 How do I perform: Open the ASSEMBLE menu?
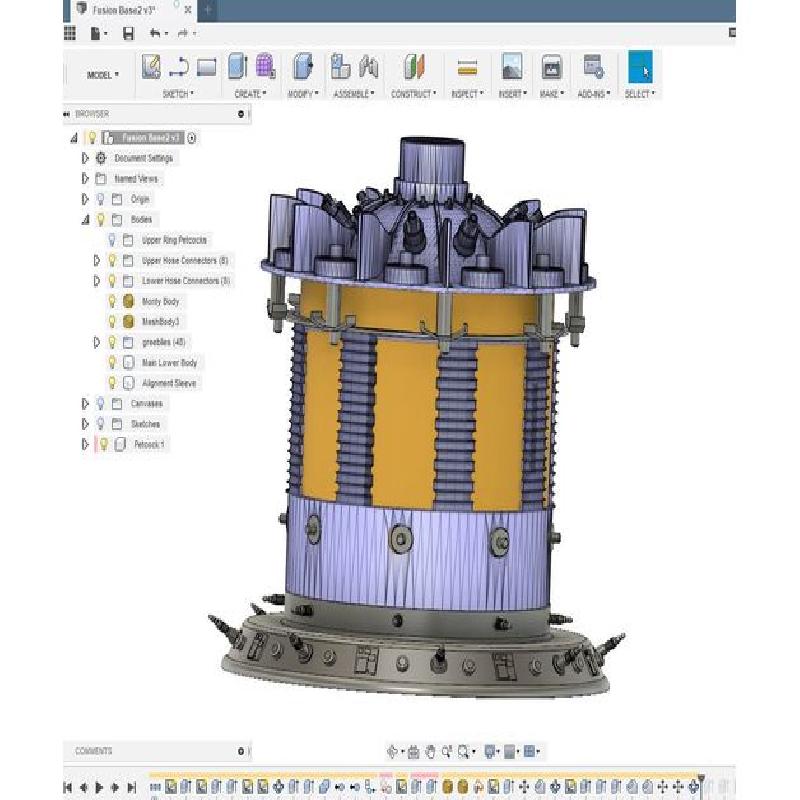click(x=354, y=94)
